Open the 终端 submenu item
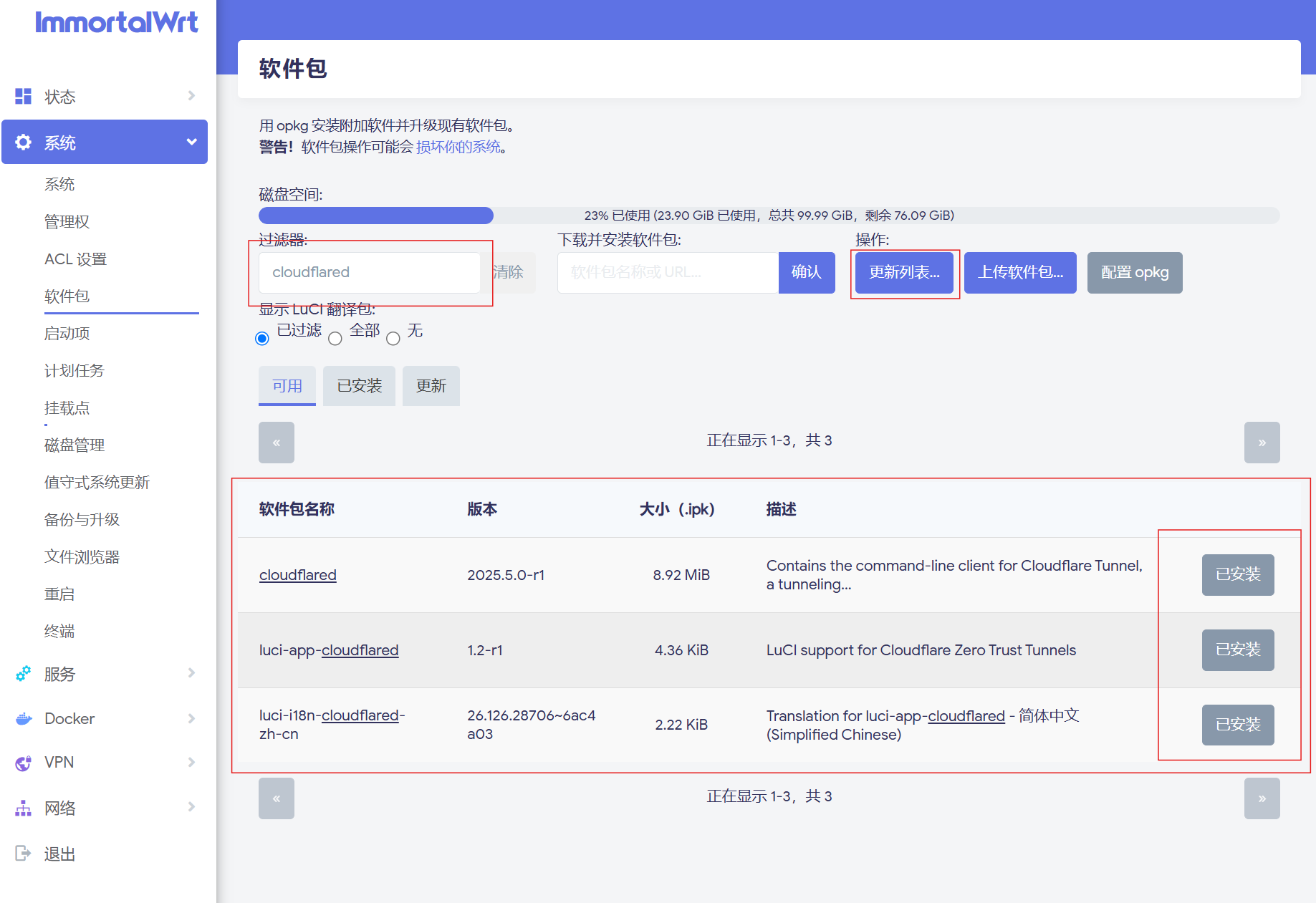This screenshot has height=903, width=1316. pos(59,631)
